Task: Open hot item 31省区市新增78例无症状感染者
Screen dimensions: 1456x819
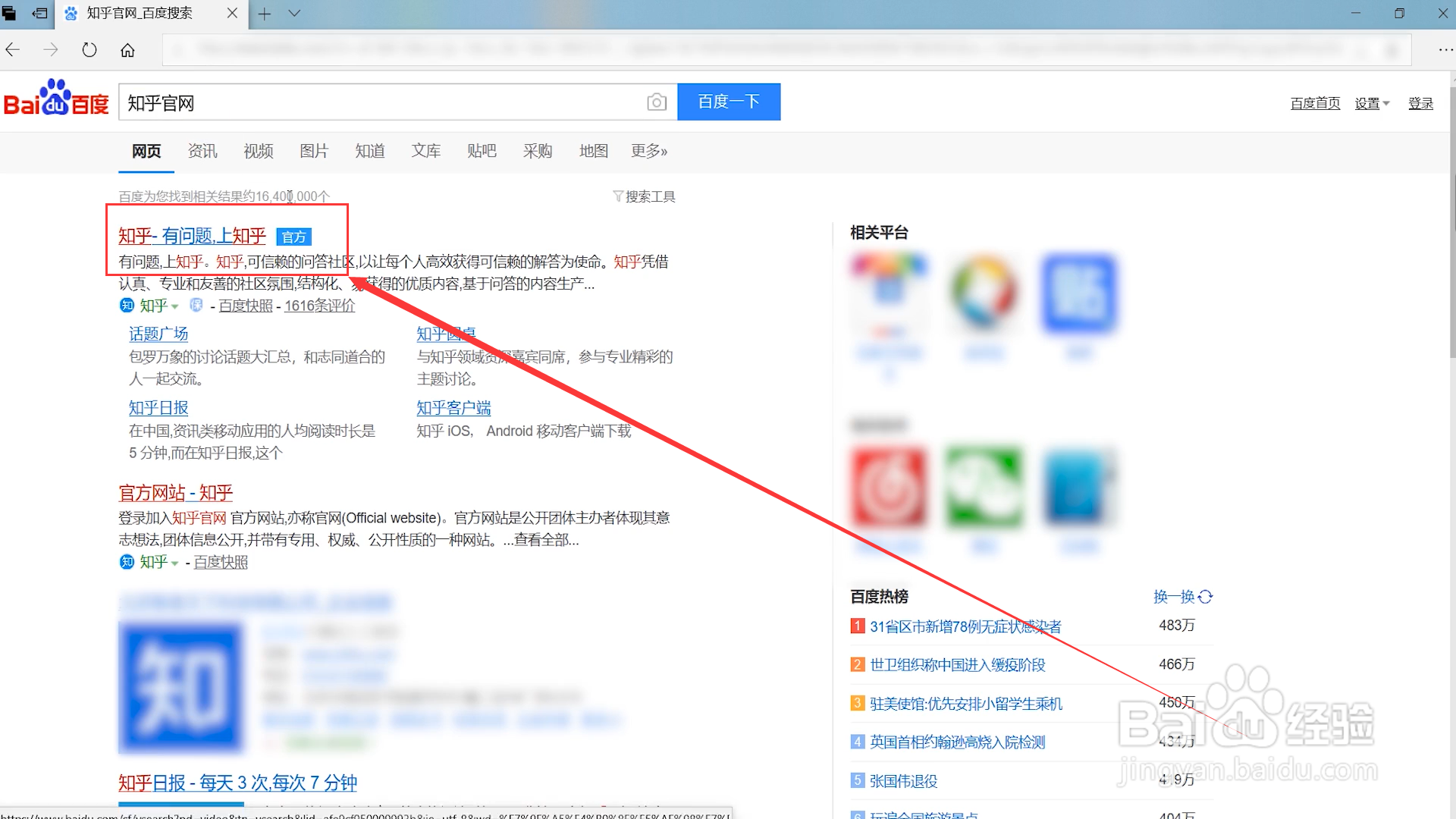Action: 965,626
